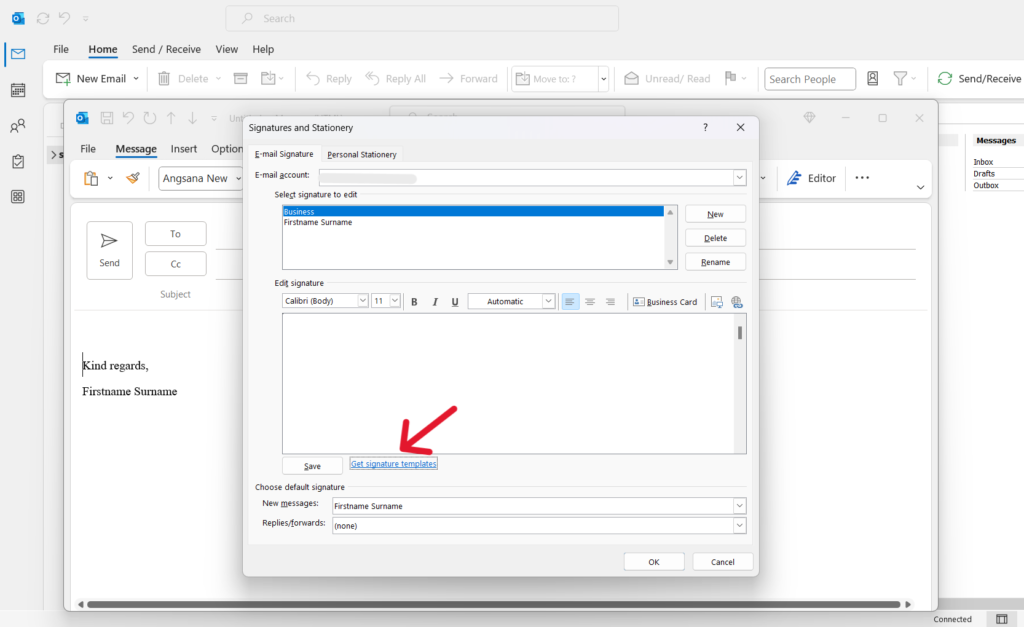Toggle italic formatting for the signature text
Viewport: 1024px width, 627px height.
[x=434, y=301]
